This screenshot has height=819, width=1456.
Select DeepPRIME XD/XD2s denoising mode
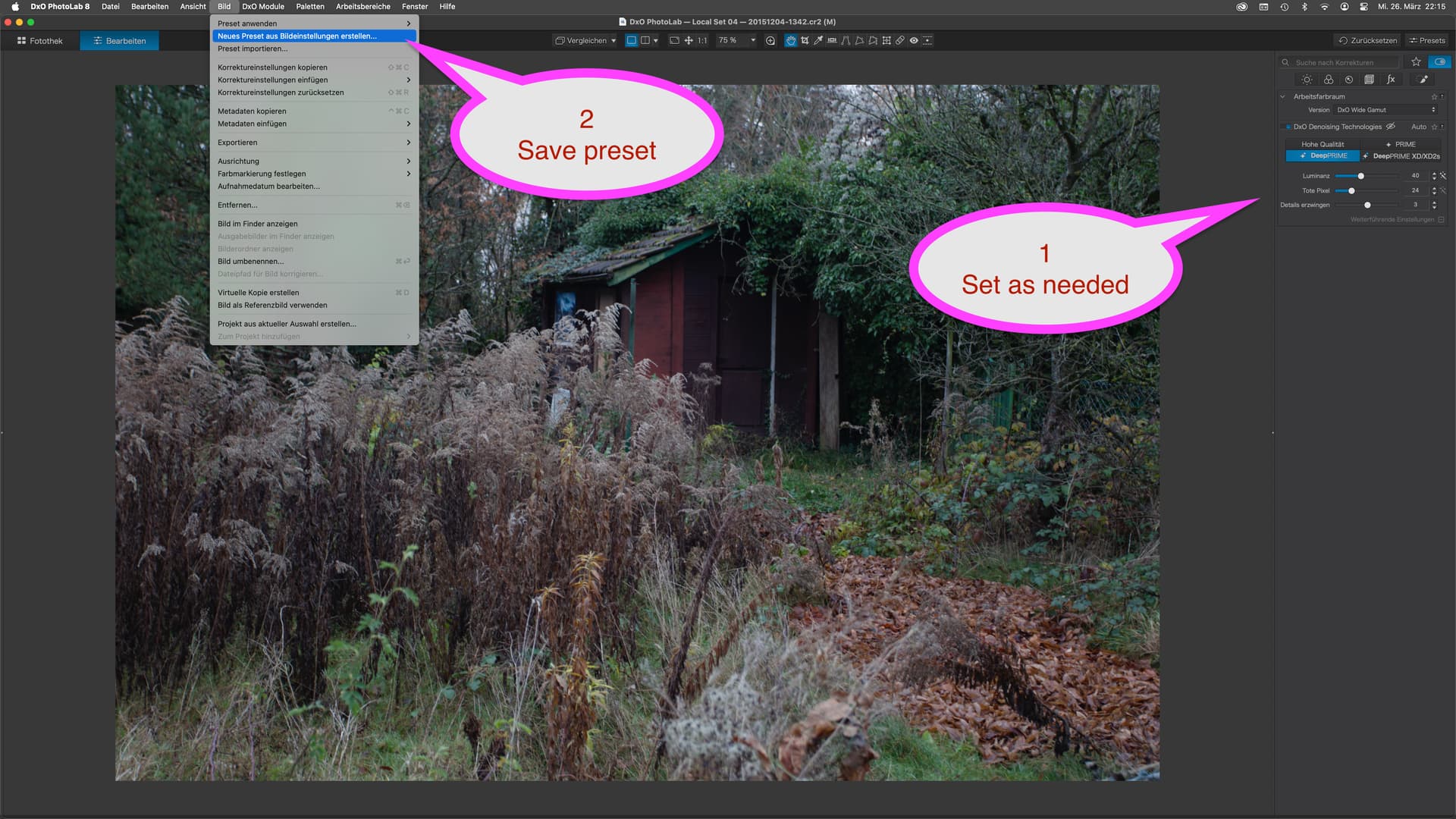1401,156
